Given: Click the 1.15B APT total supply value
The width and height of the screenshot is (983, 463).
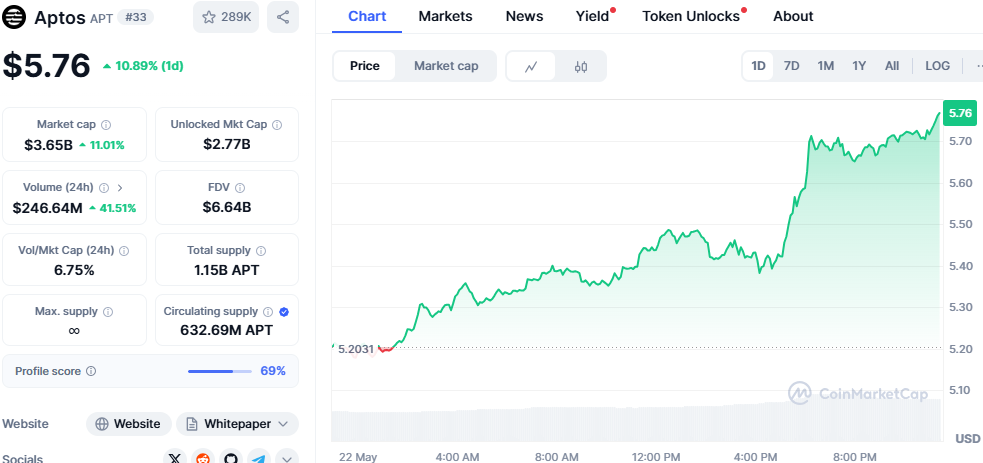Looking at the screenshot, I should [227, 270].
